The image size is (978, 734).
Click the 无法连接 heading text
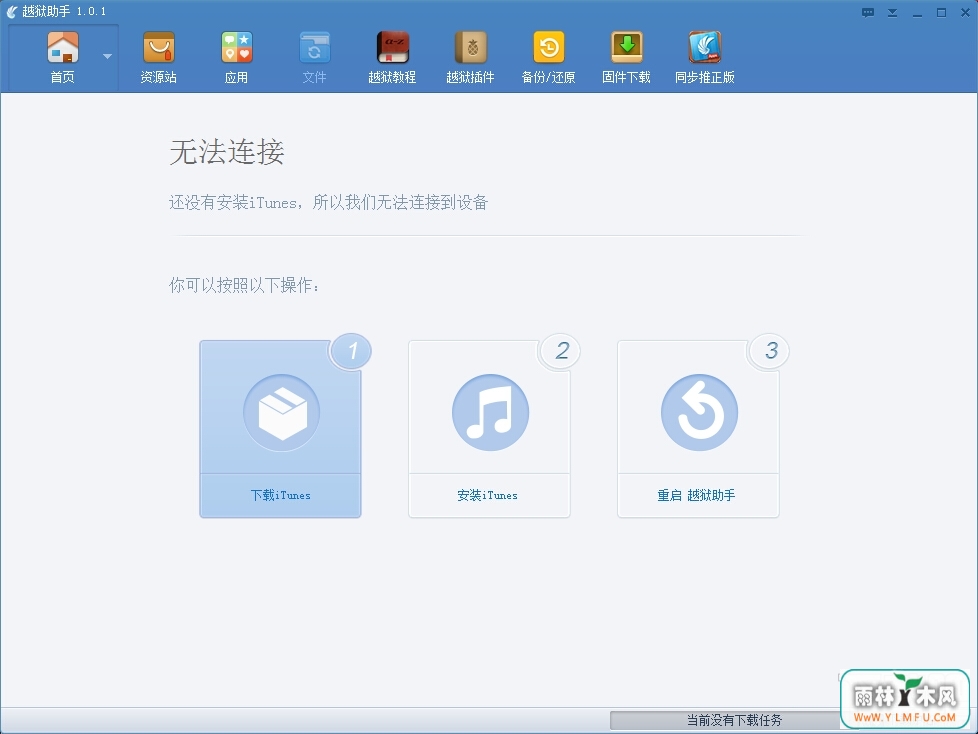(x=227, y=152)
